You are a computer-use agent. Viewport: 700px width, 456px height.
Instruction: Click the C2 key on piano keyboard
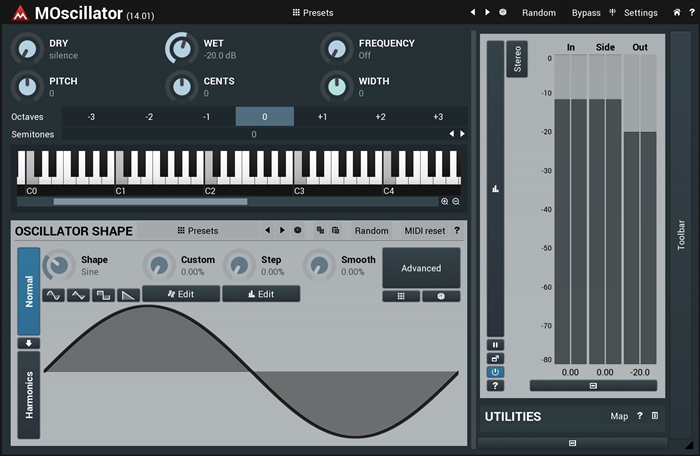(210, 179)
